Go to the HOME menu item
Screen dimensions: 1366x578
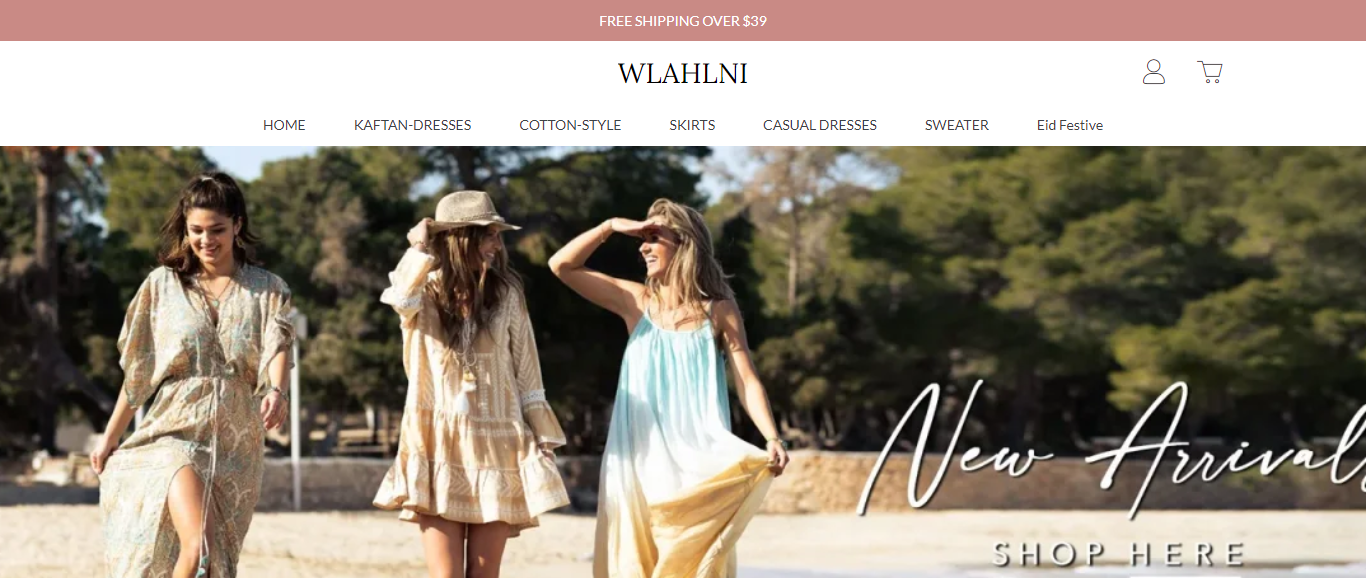pos(284,125)
